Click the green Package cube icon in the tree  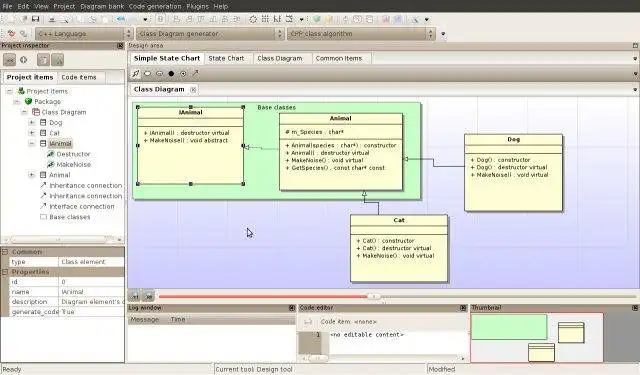[x=28, y=101]
